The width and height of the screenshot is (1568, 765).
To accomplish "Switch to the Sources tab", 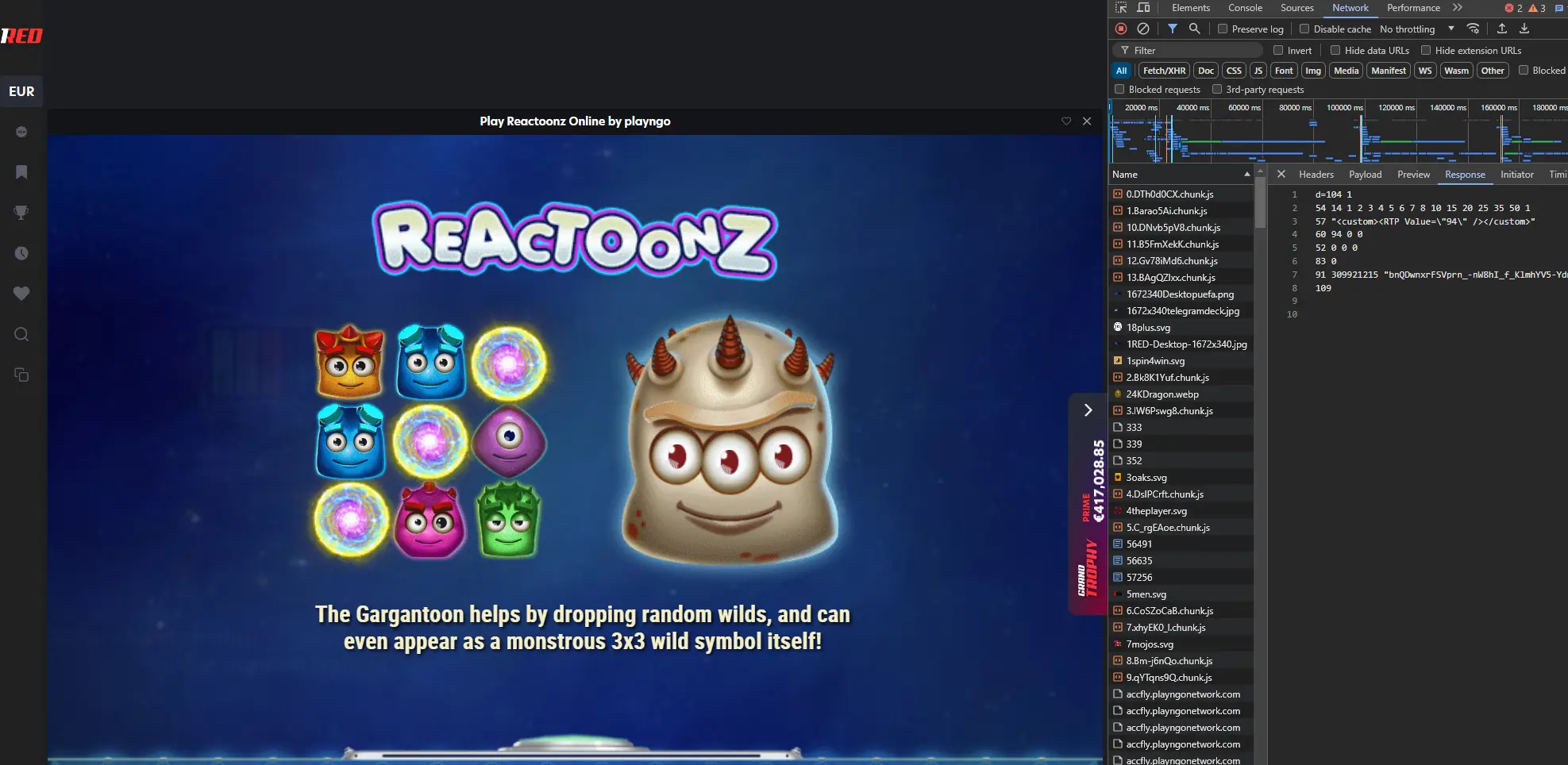I will click(1297, 8).
